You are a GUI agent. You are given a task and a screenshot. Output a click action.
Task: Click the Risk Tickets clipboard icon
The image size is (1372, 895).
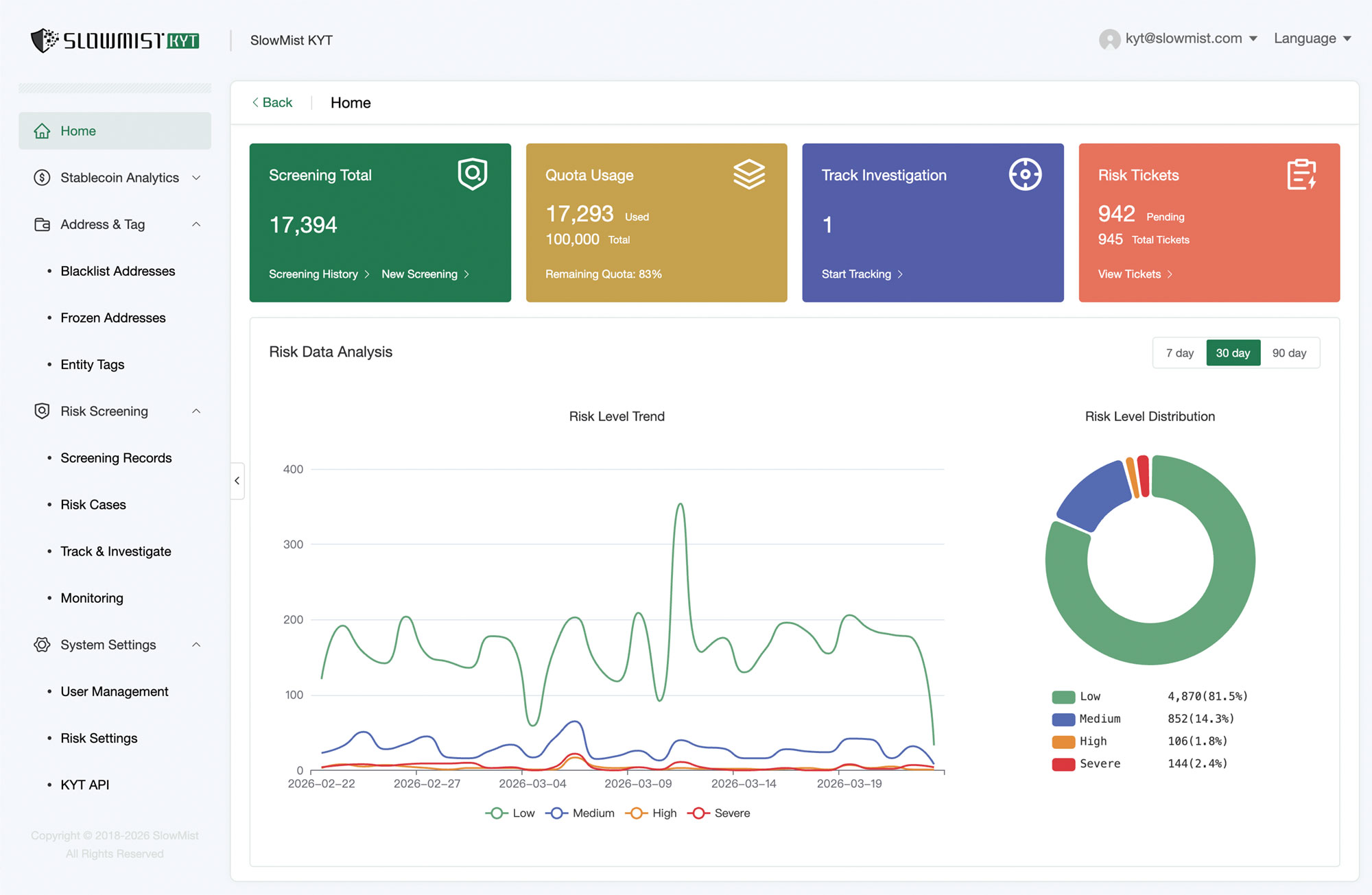pyautogui.click(x=1301, y=174)
